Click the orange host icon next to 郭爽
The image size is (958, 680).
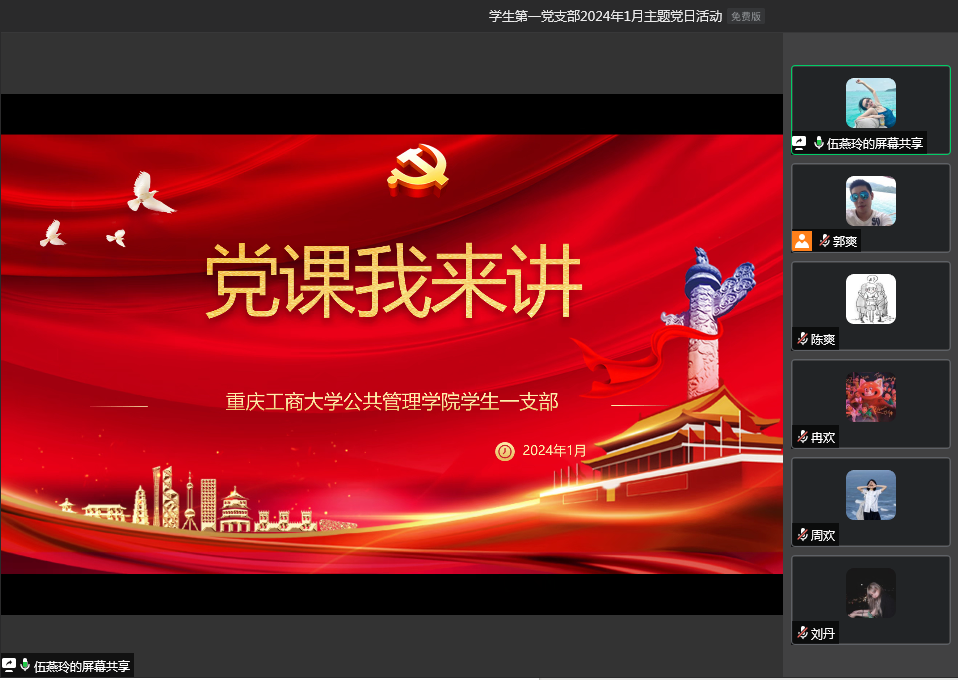pos(802,241)
